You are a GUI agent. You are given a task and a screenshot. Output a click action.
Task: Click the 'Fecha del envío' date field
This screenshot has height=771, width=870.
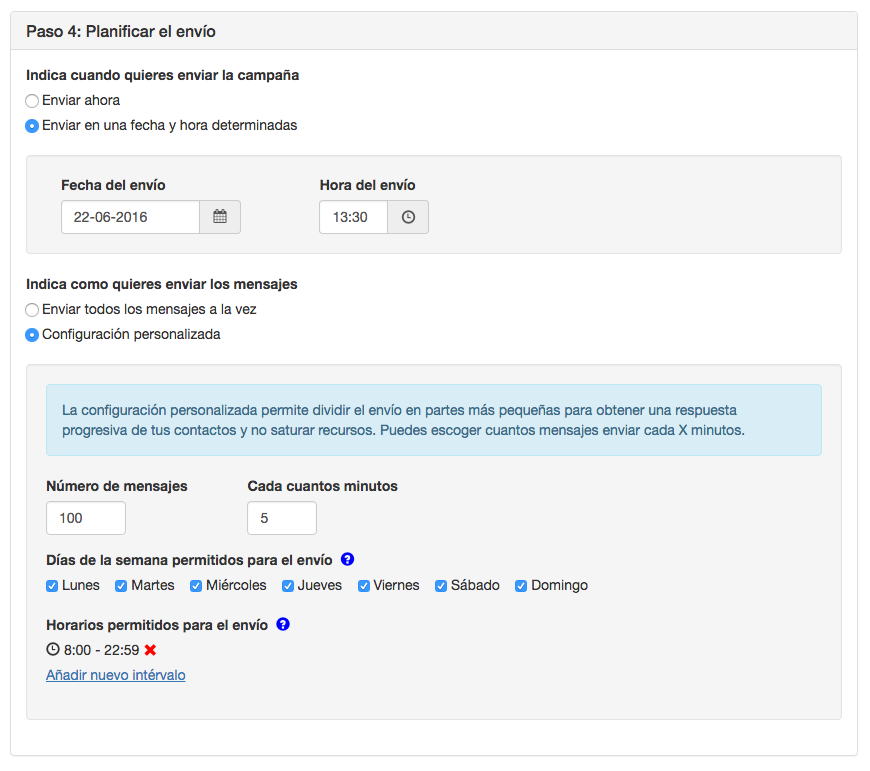tap(130, 217)
